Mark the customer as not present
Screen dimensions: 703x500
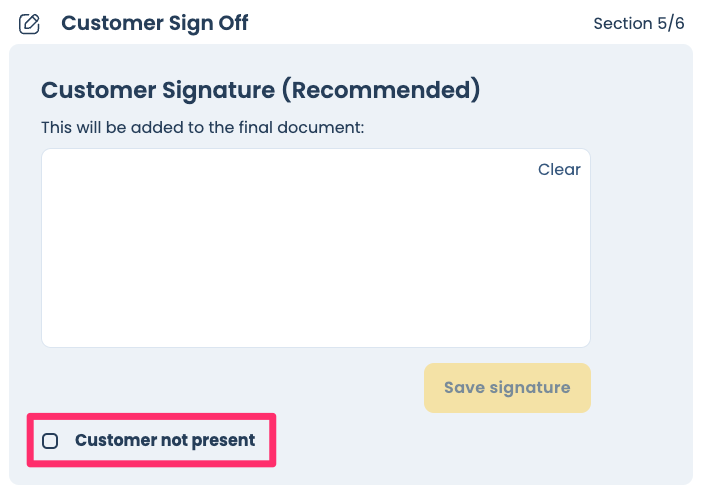point(50,440)
